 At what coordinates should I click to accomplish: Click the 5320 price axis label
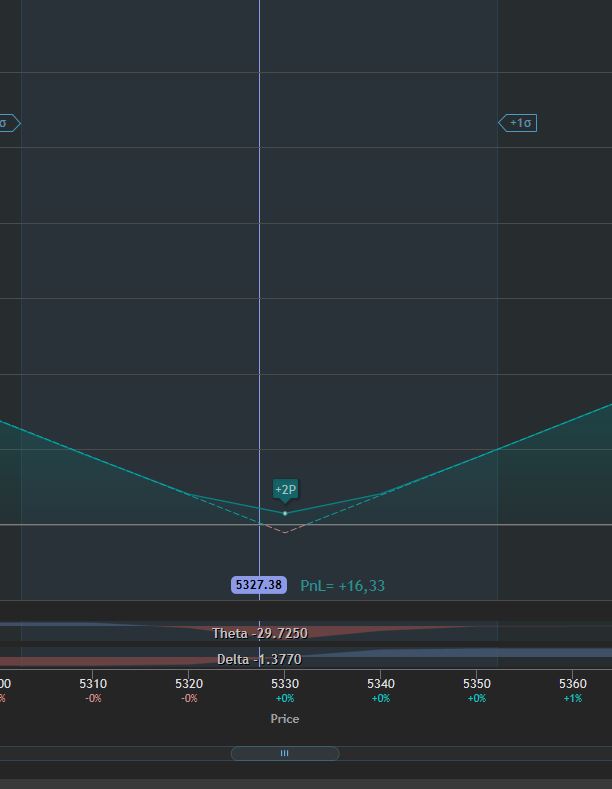tap(189, 683)
